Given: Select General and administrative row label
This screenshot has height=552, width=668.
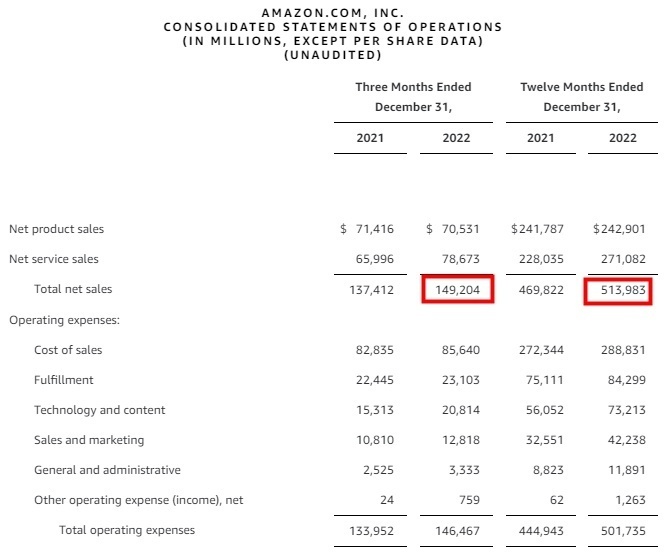Looking at the screenshot, I should [x=107, y=470].
